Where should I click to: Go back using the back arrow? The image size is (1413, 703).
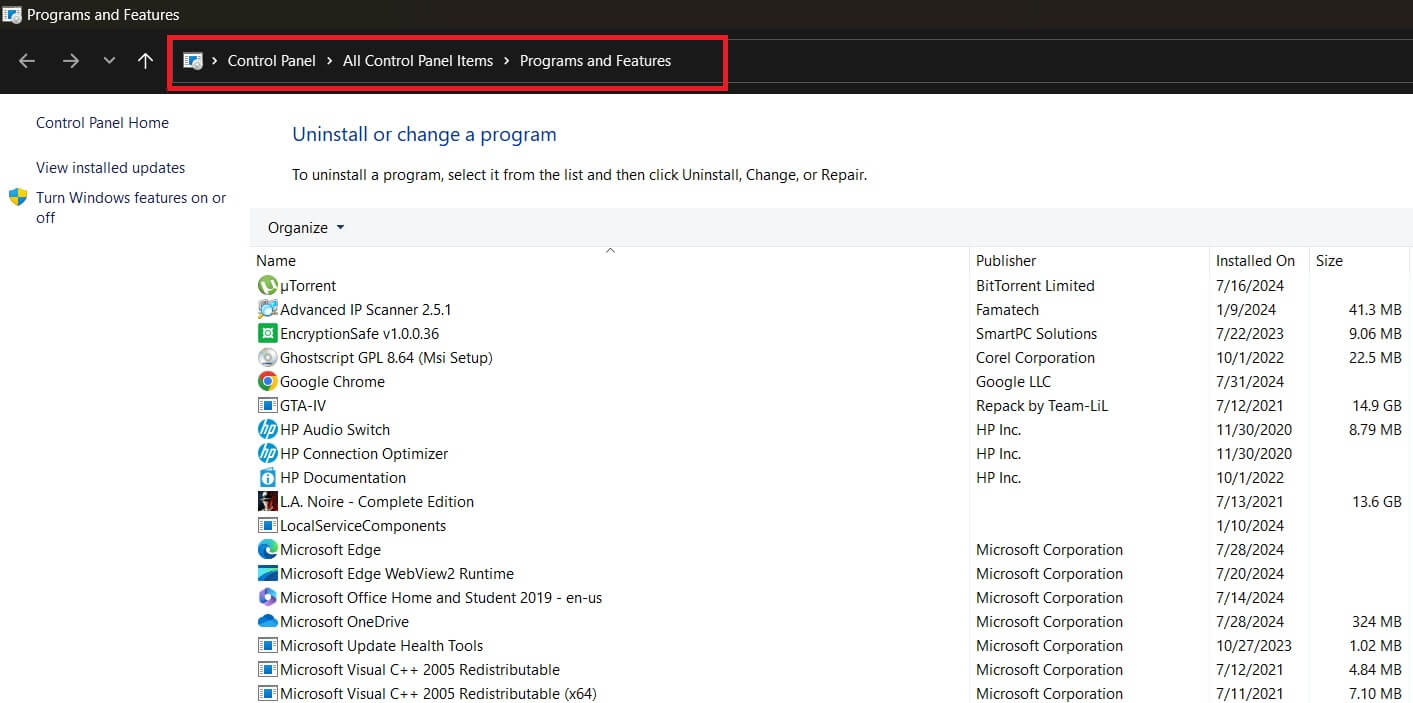[27, 61]
